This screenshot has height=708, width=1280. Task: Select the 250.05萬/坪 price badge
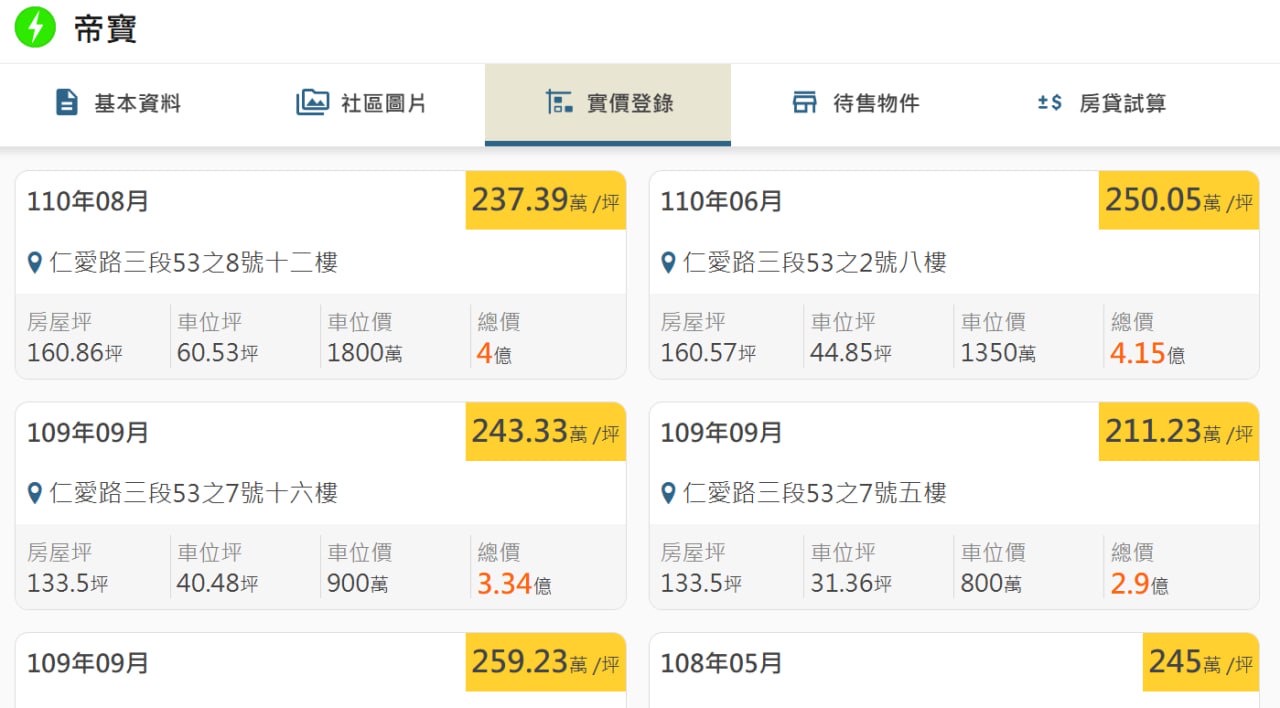[1178, 201]
